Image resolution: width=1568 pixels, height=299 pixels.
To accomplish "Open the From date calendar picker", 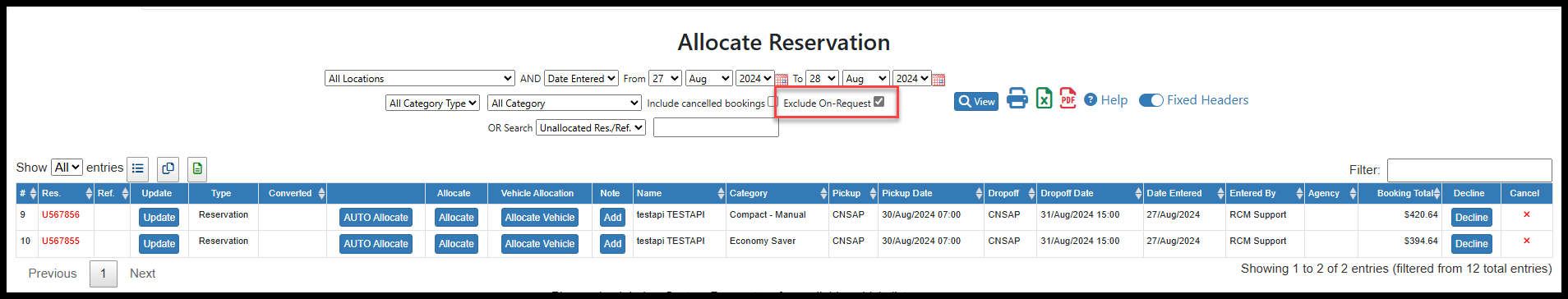I will pyautogui.click(x=782, y=80).
